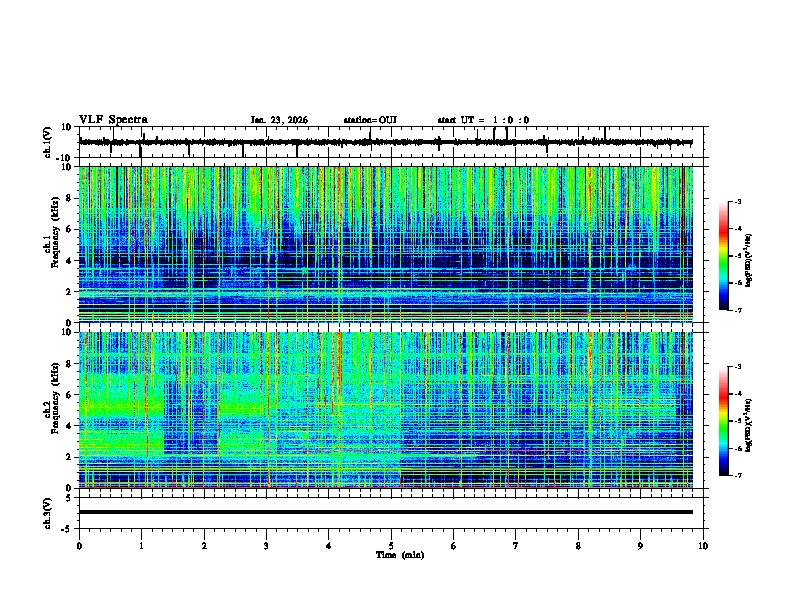Select the date label "Jan. 23, 2026"
This screenshot has height=612, width=792.
tap(279, 120)
